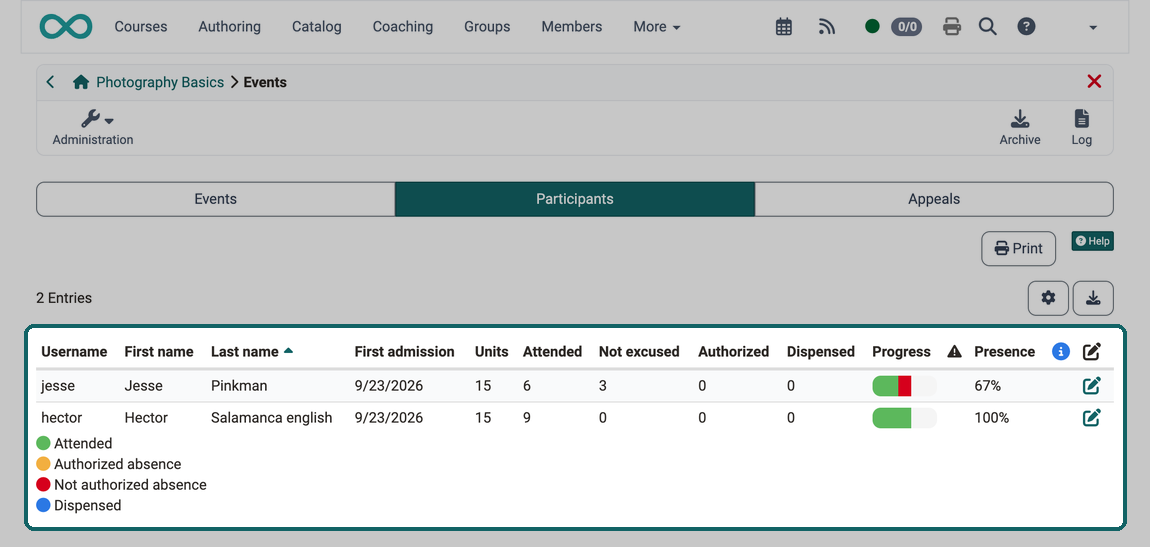Click the last name 'Pinkman'
Viewport: 1150px width, 547px height.
tap(239, 386)
